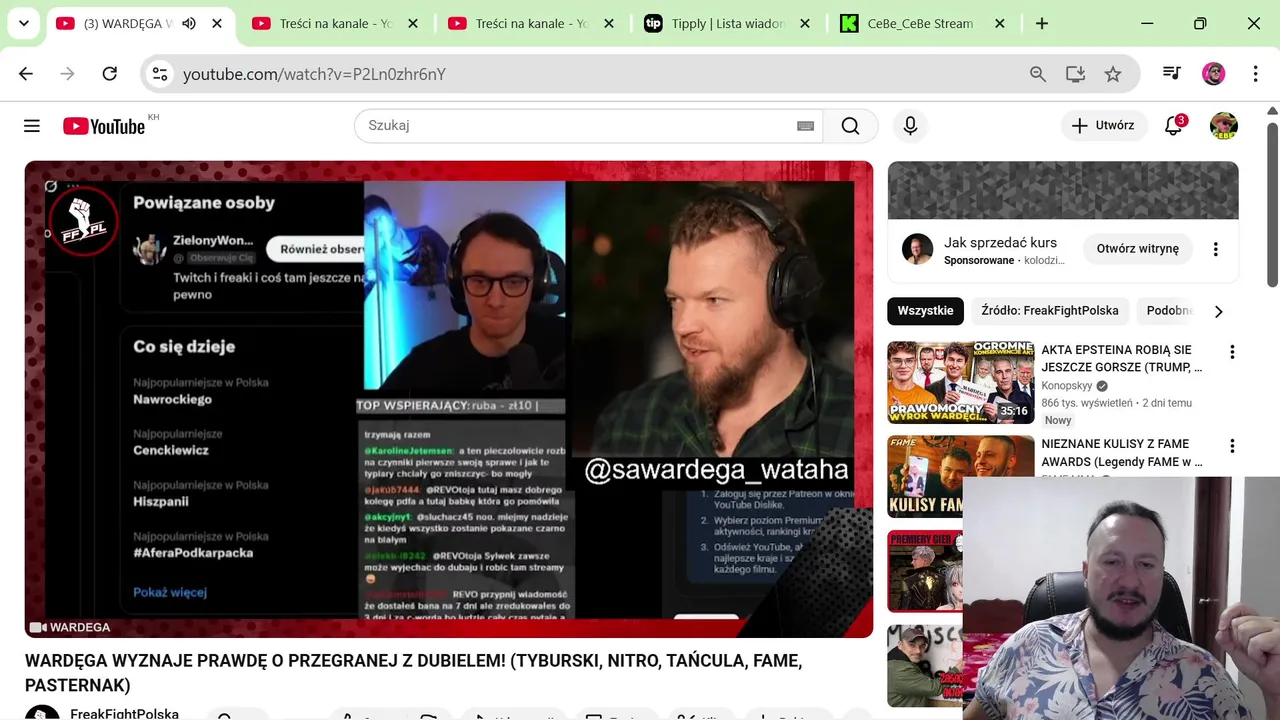Image resolution: width=1280 pixels, height=720 pixels.
Task: Open the sponsored ad's three-dot menu
Action: point(1216,249)
